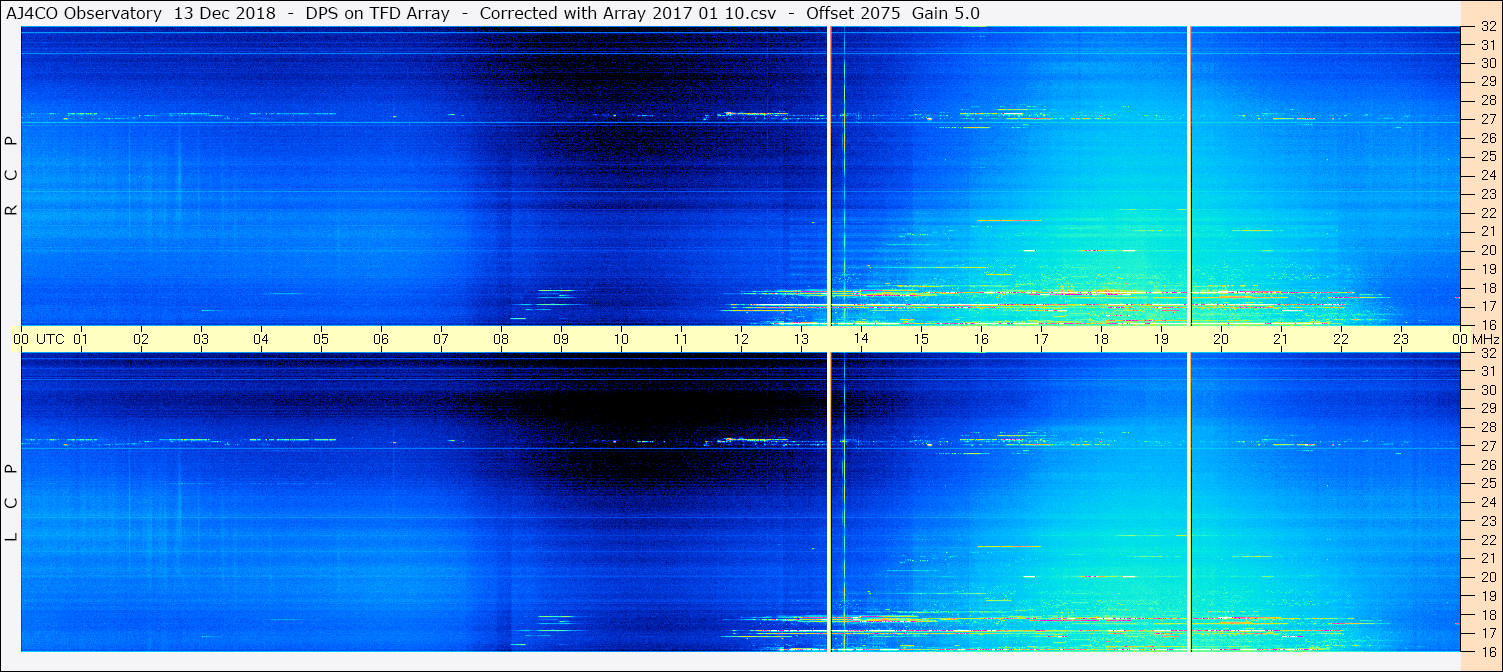This screenshot has height=672, width=1503.
Task: Click the "03" hour tick label
Action: pos(201,339)
